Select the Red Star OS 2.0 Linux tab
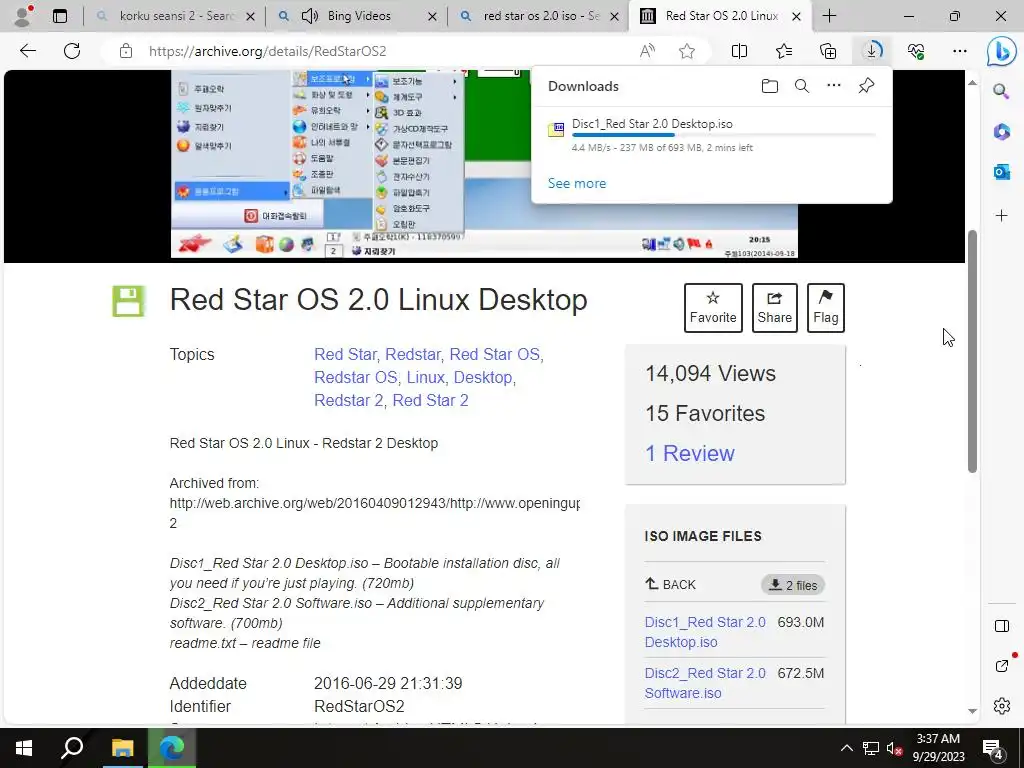This screenshot has height=768, width=1024. (721, 16)
